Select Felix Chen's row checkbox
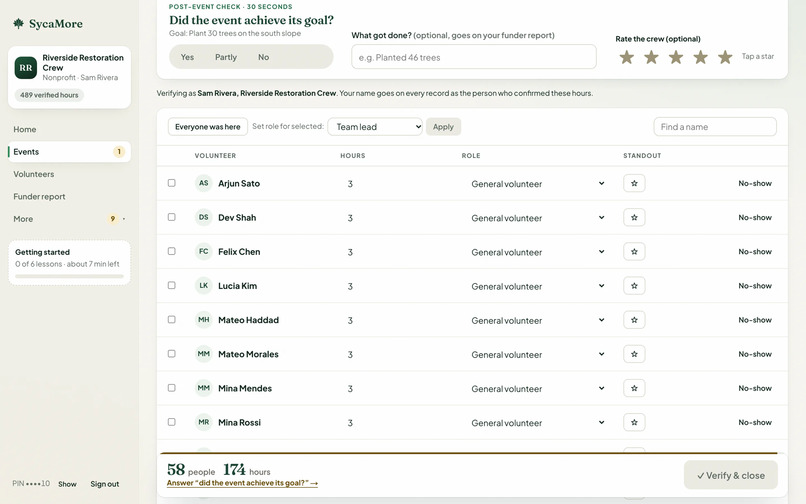 click(172, 251)
